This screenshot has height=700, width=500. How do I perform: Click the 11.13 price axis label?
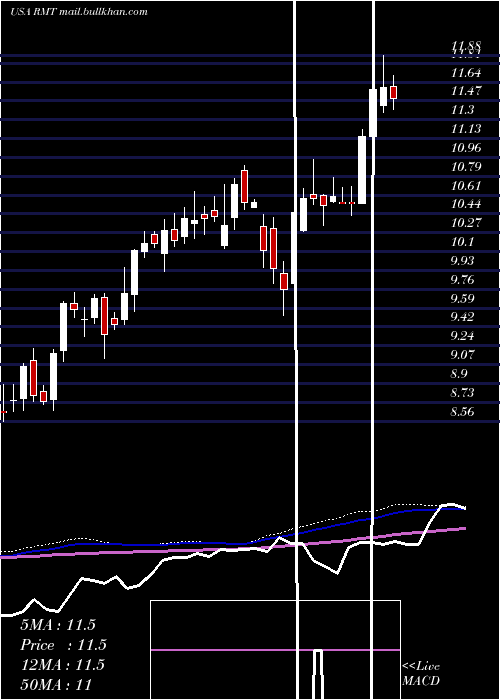click(x=466, y=129)
